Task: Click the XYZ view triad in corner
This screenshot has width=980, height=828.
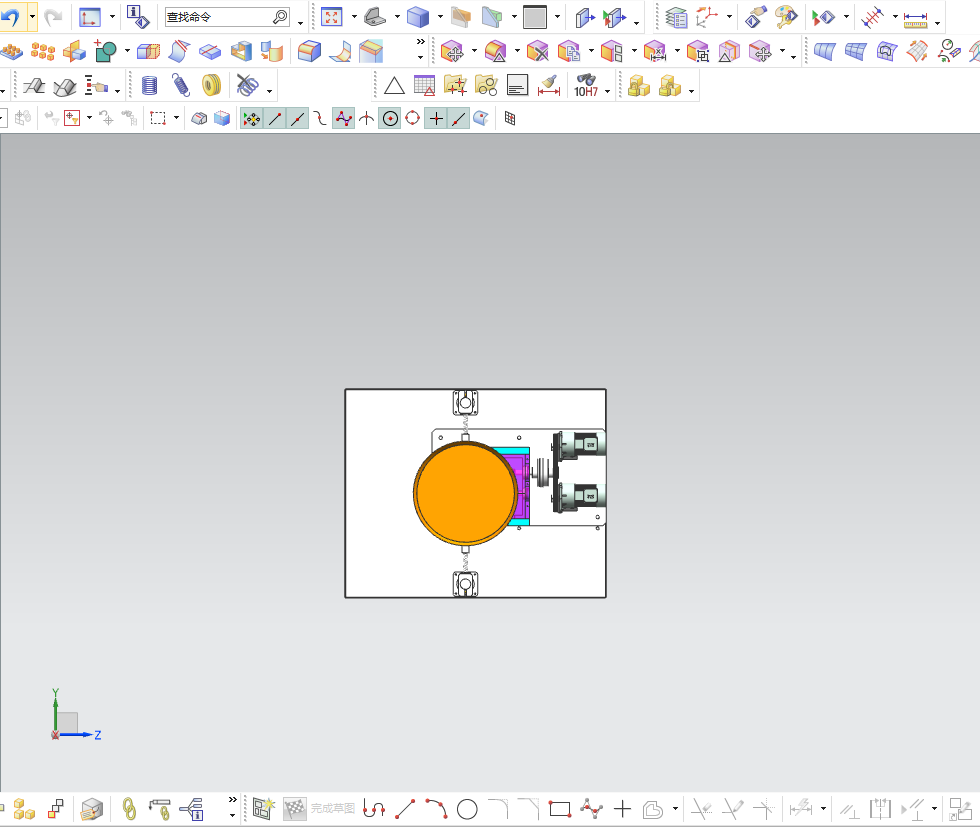Action: 76,716
